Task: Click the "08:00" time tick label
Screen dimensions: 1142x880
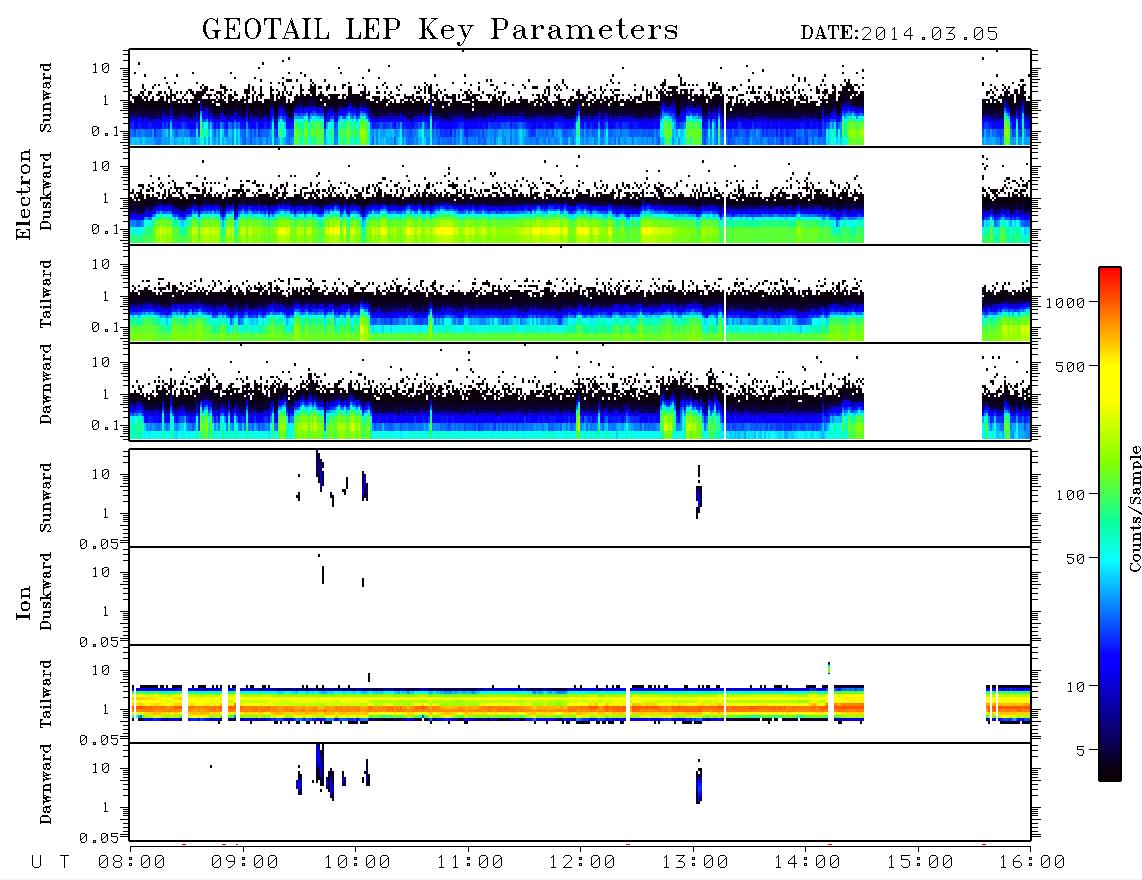Action: click(132, 863)
